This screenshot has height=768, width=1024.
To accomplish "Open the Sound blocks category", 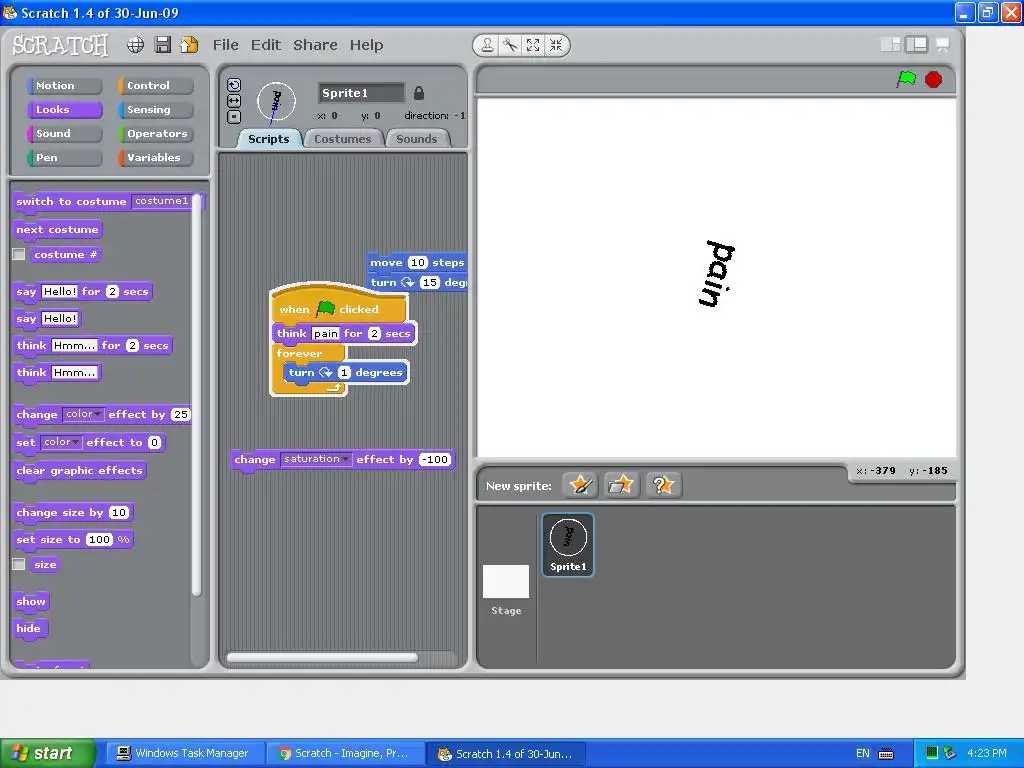I will 64,134.
